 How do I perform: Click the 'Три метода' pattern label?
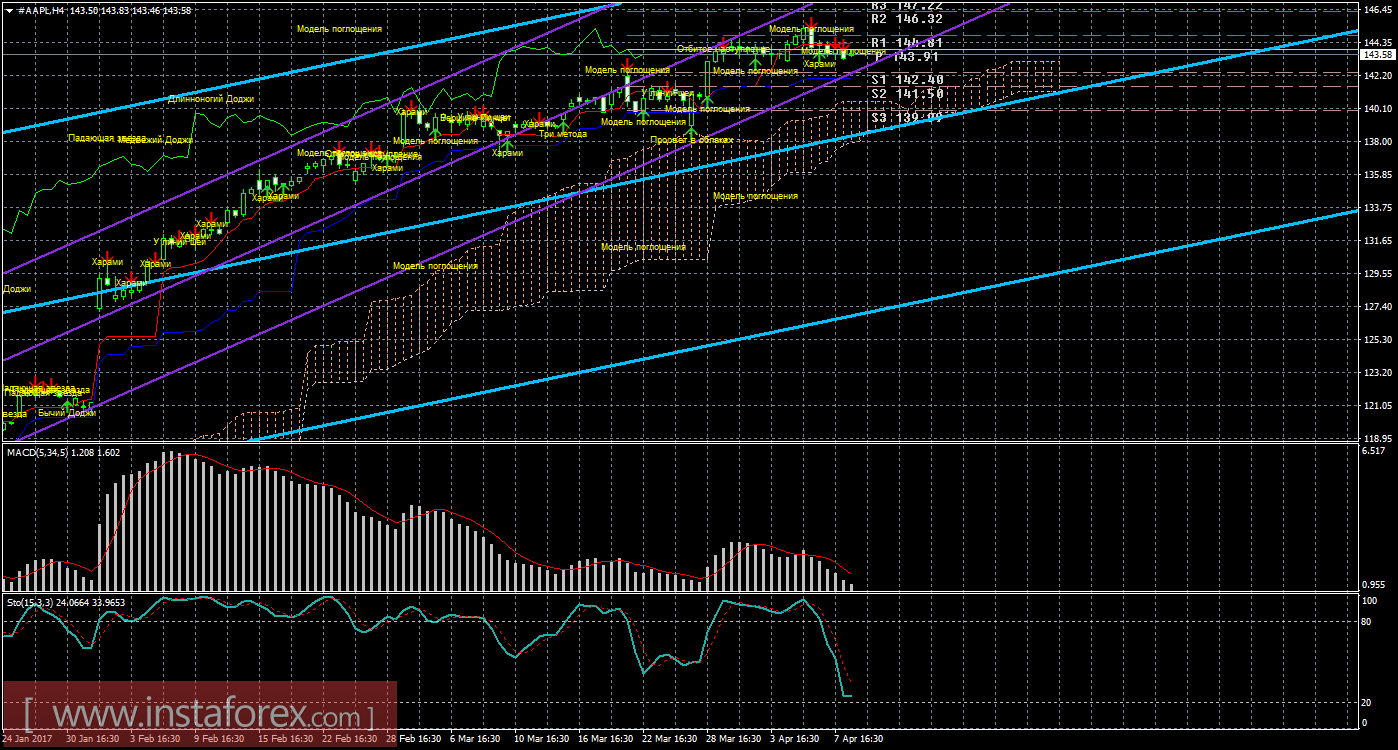pyautogui.click(x=563, y=133)
